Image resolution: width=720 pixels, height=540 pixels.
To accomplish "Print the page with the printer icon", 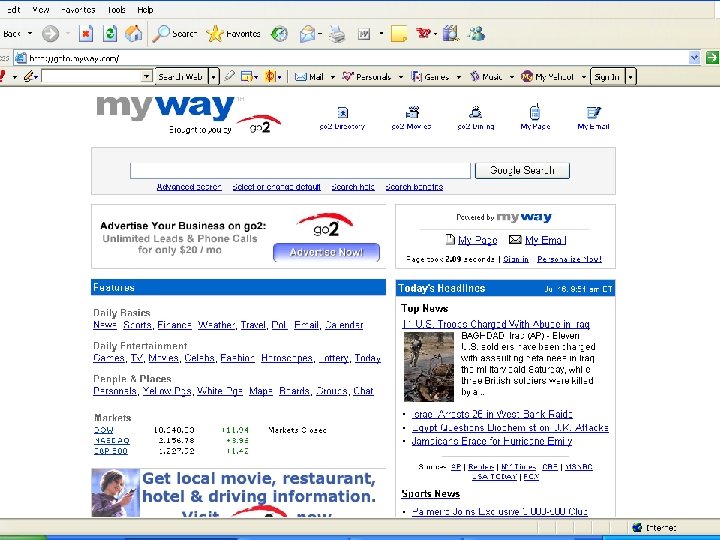I will [x=337, y=34].
